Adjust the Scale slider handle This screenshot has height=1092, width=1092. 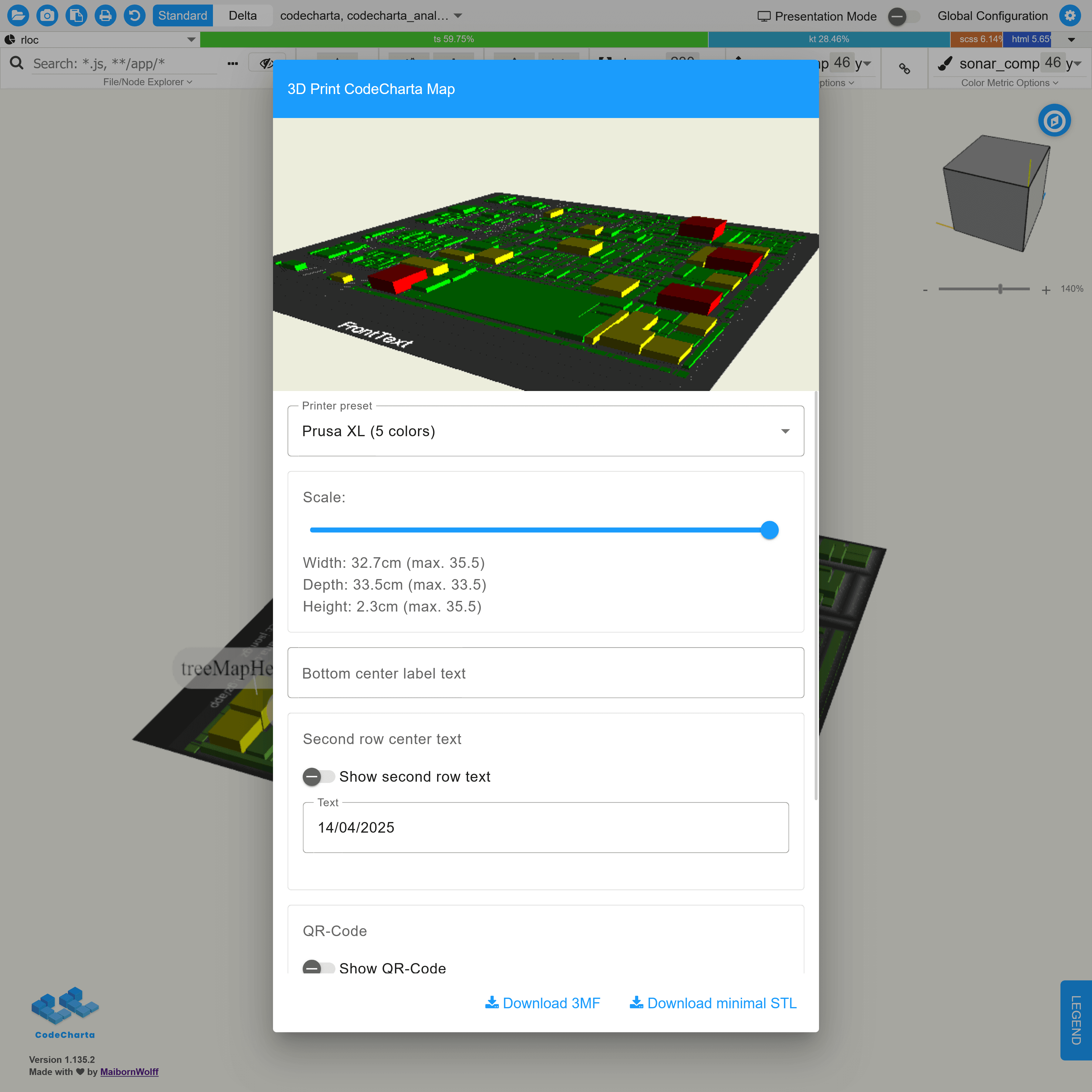coord(769,530)
